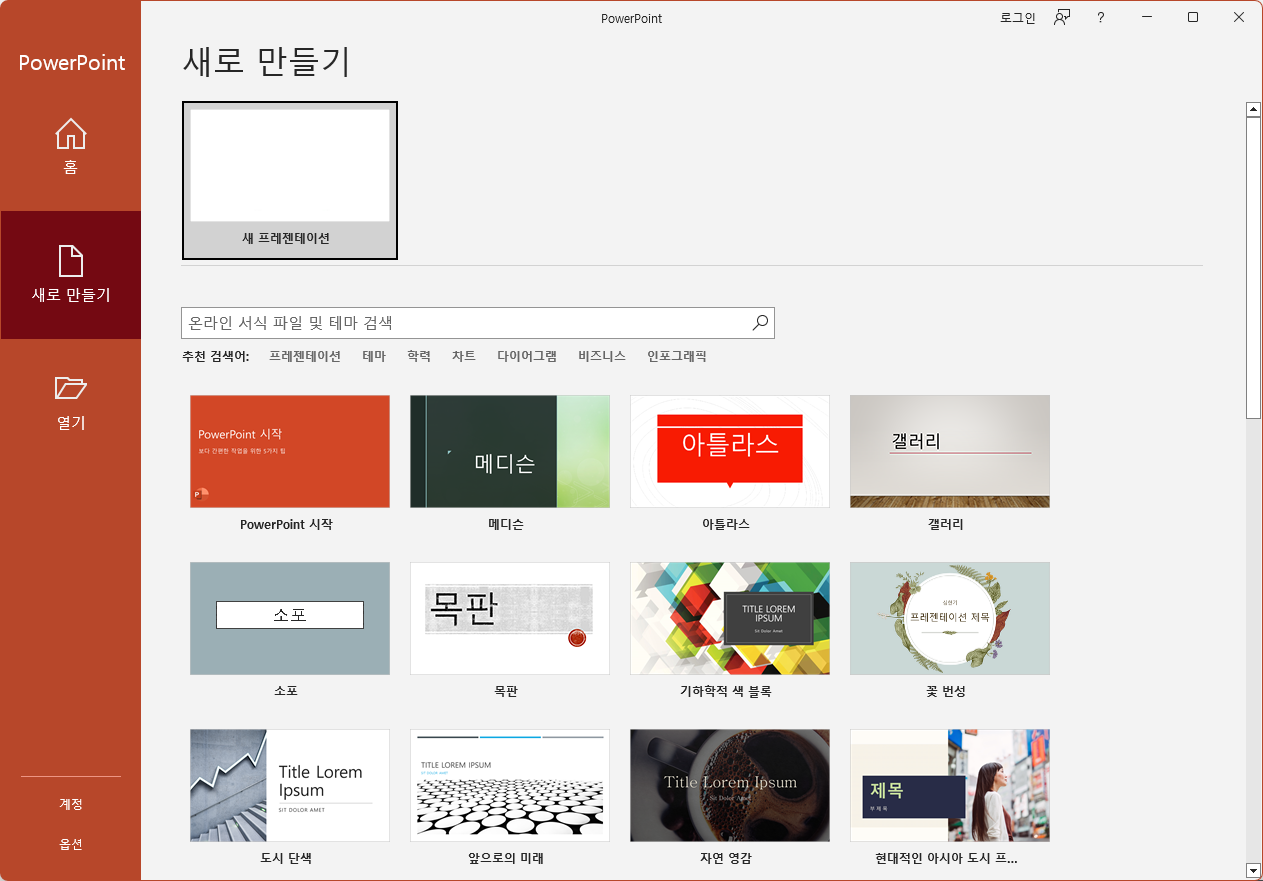Choose the 현대적인 아시아 도시 template
The height and width of the screenshot is (881, 1263).
950,785
